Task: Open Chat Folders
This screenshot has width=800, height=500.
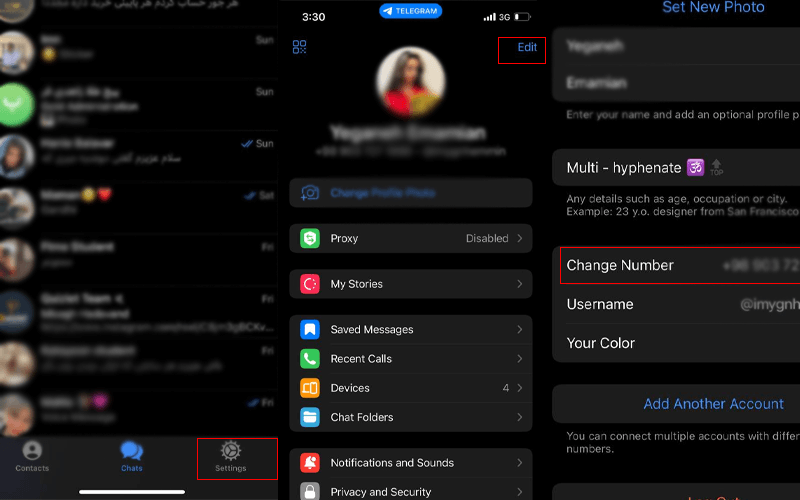Action: [411, 417]
